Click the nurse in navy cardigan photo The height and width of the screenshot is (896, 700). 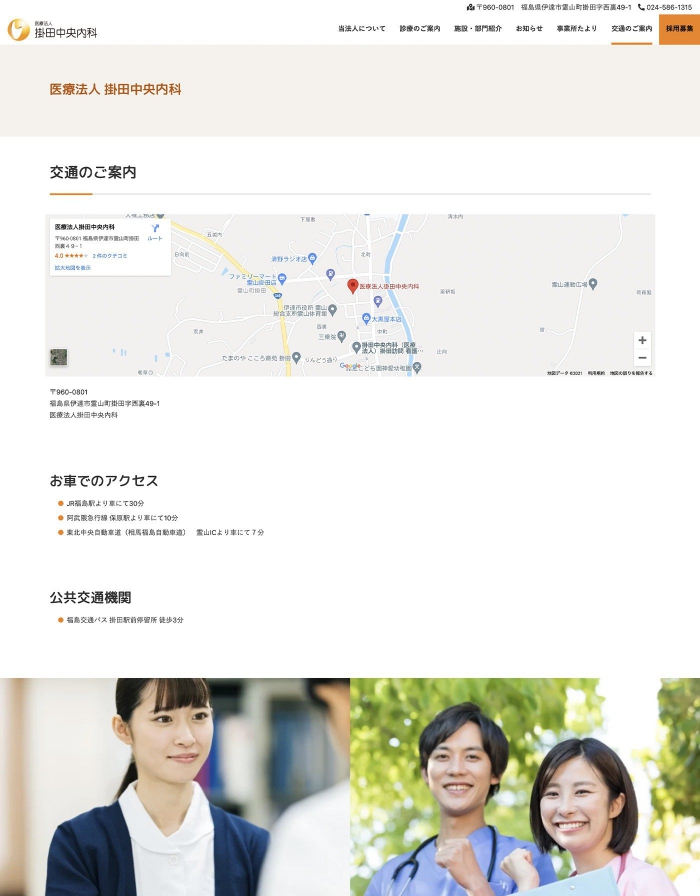175,787
